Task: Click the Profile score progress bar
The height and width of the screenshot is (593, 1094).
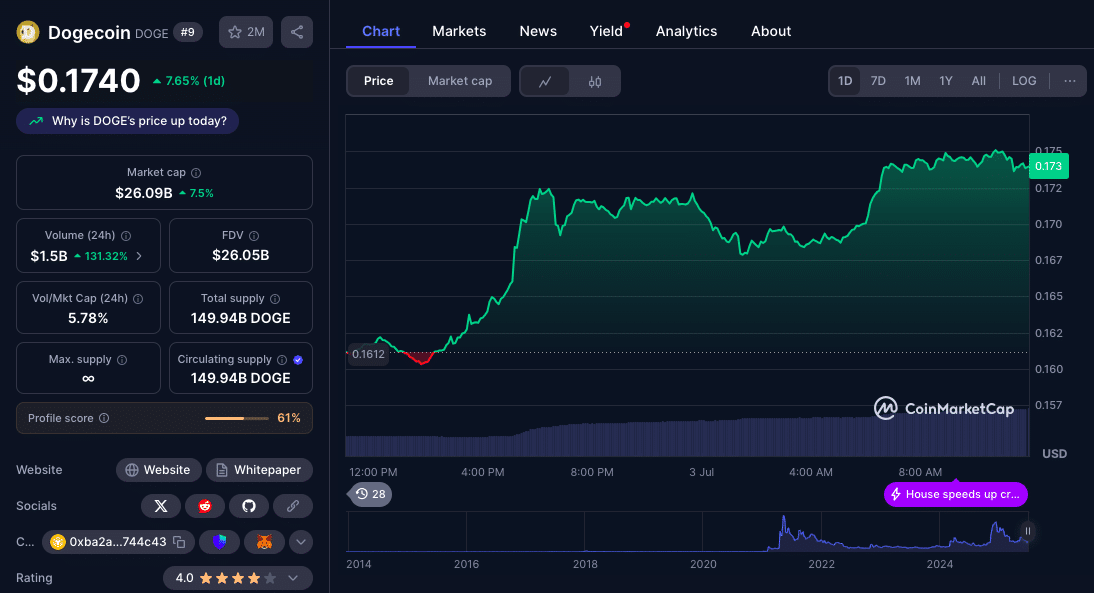Action: point(237,419)
